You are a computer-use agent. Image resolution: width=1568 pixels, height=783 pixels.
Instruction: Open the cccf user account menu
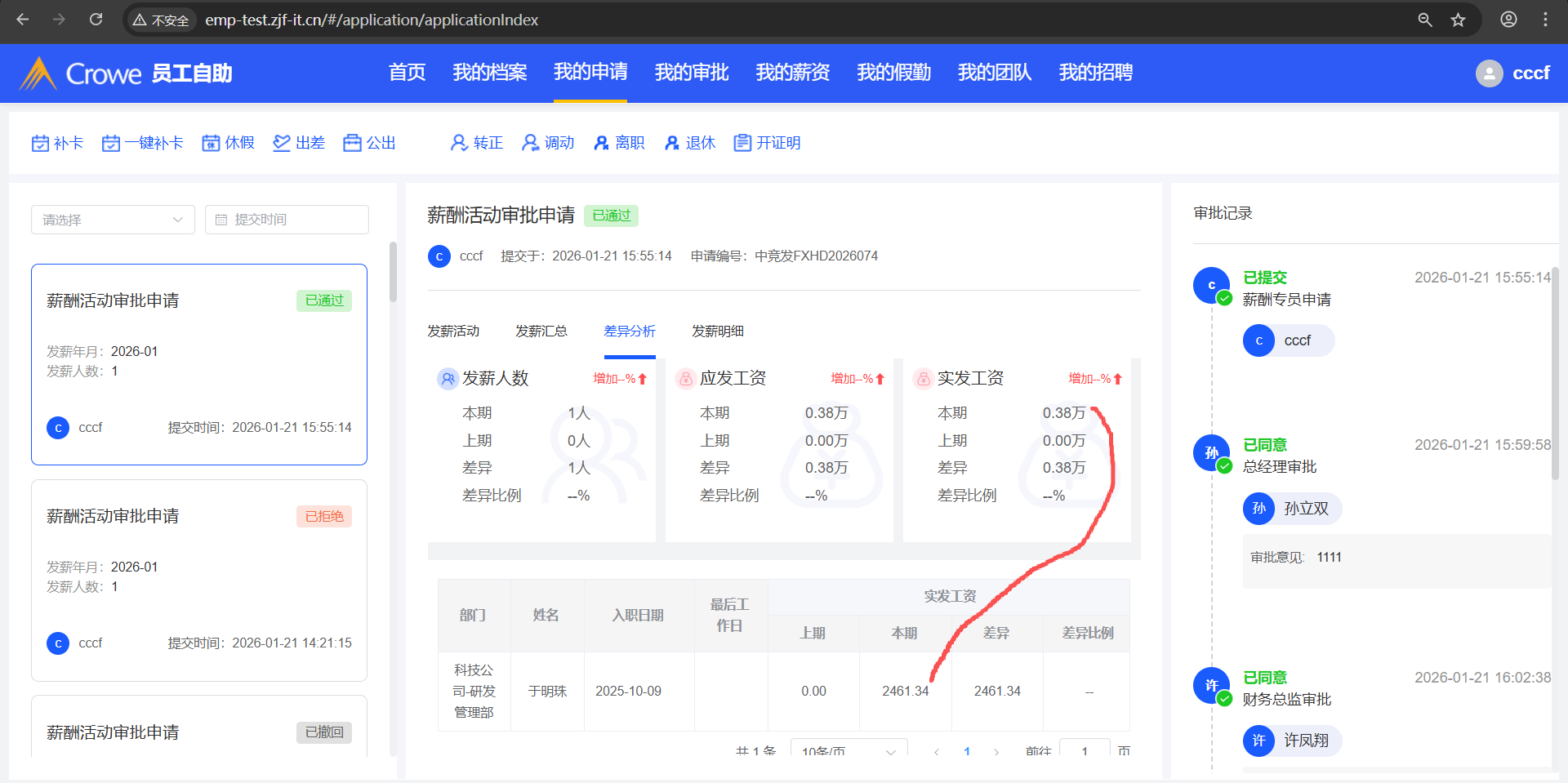click(1512, 73)
